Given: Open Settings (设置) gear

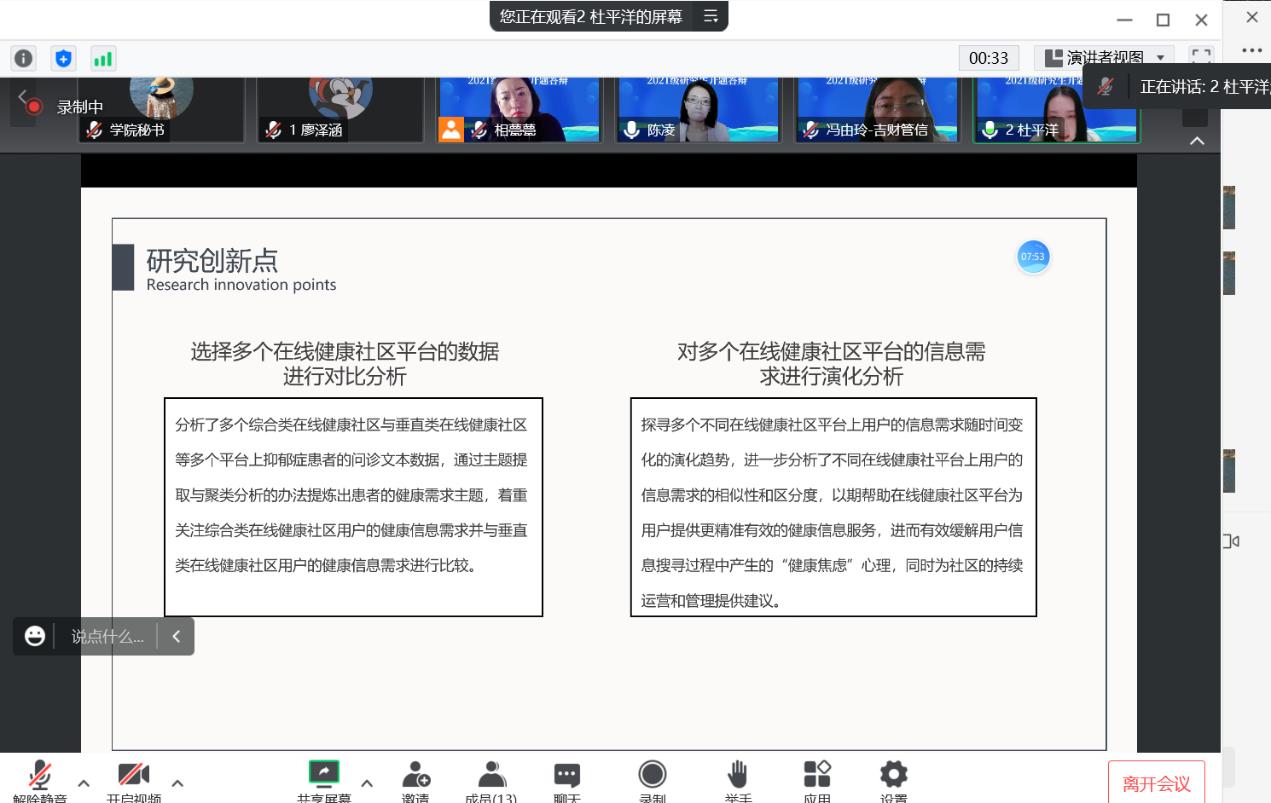Looking at the screenshot, I should [893, 778].
